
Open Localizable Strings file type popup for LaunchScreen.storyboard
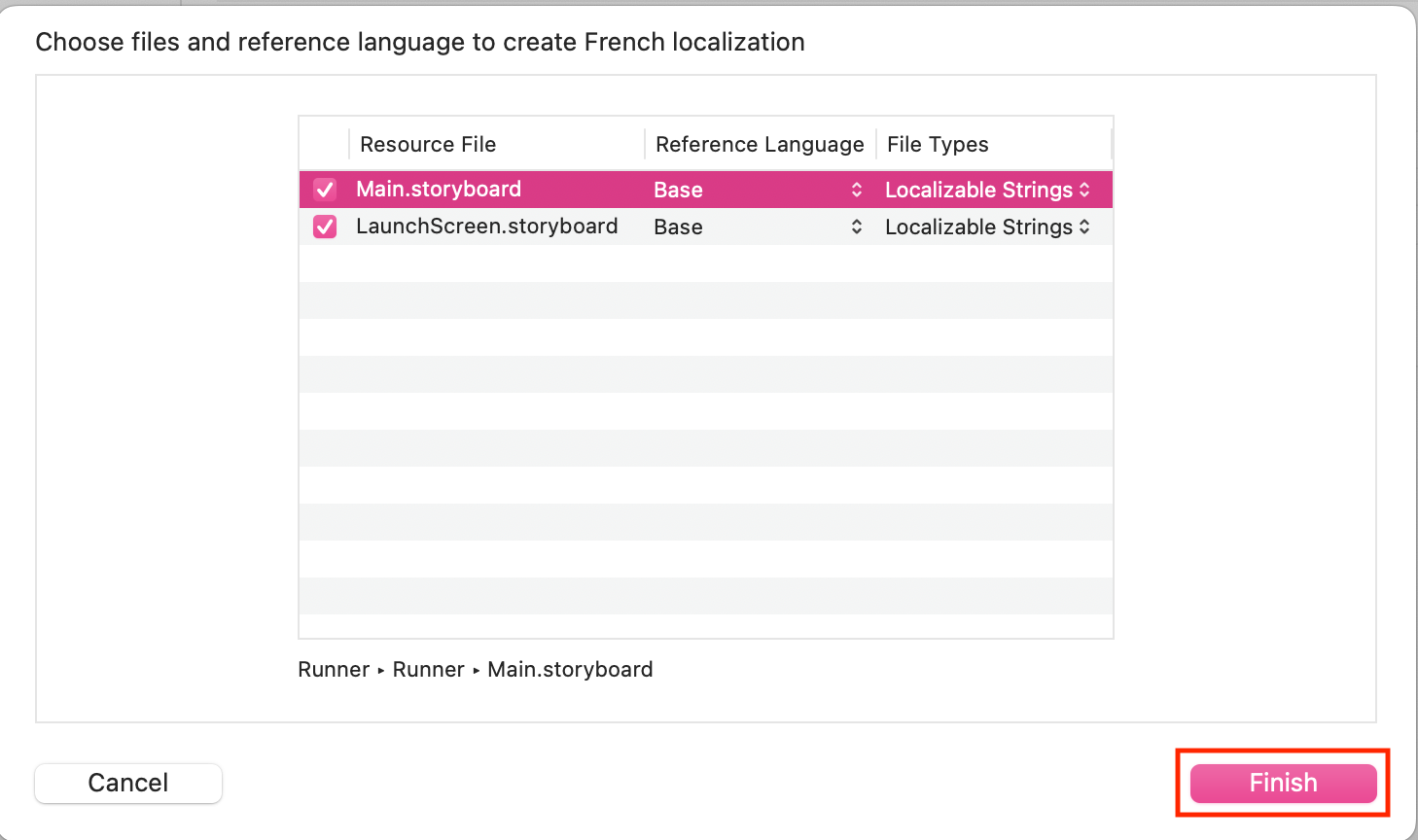978,227
